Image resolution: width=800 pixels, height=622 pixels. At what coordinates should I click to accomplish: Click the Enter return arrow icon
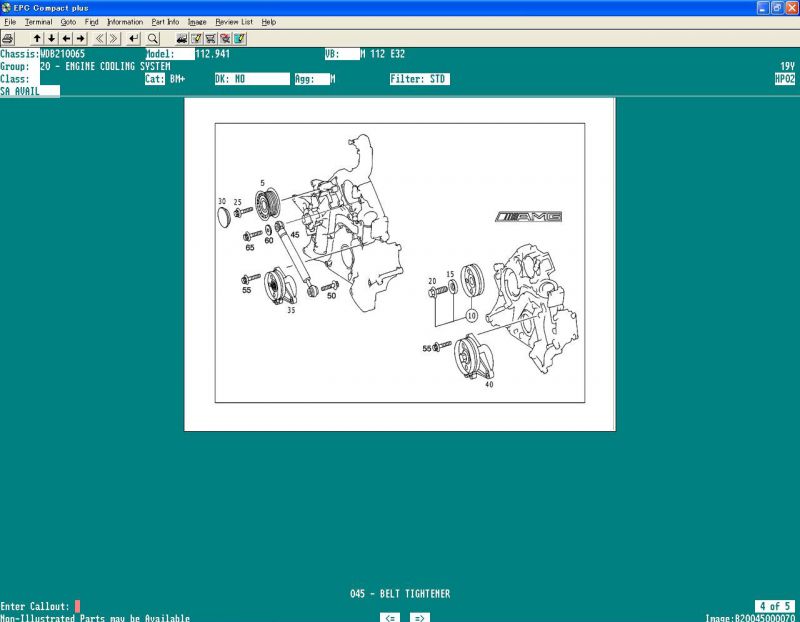tap(134, 38)
